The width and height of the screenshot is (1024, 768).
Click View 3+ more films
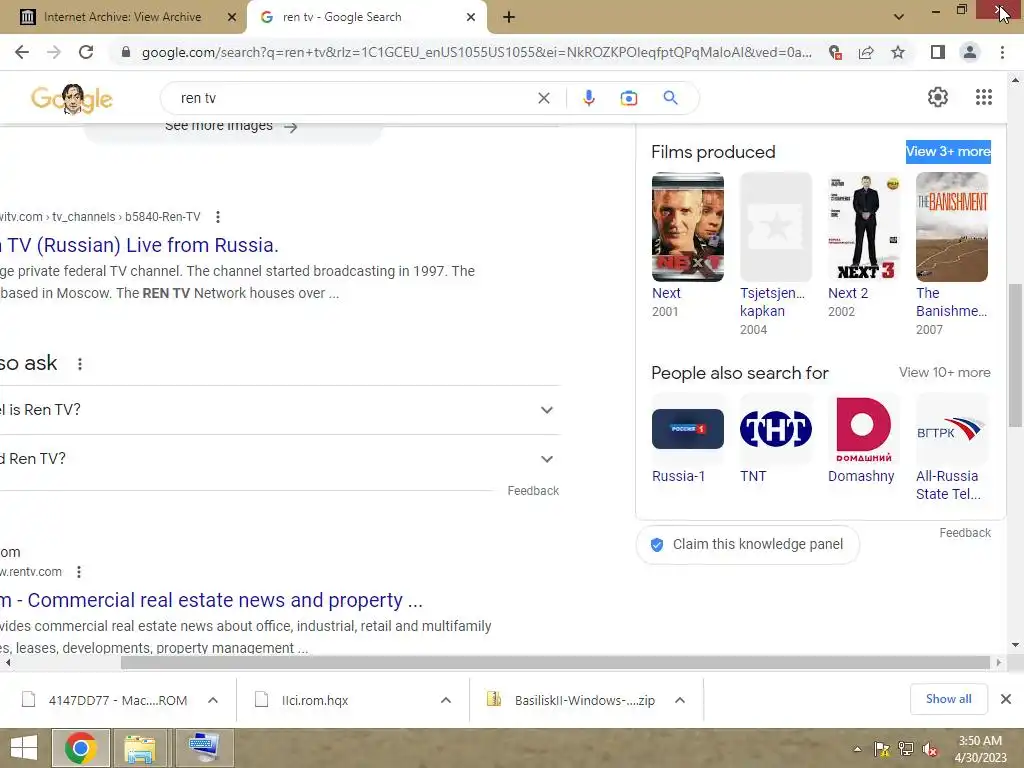pyautogui.click(x=948, y=152)
